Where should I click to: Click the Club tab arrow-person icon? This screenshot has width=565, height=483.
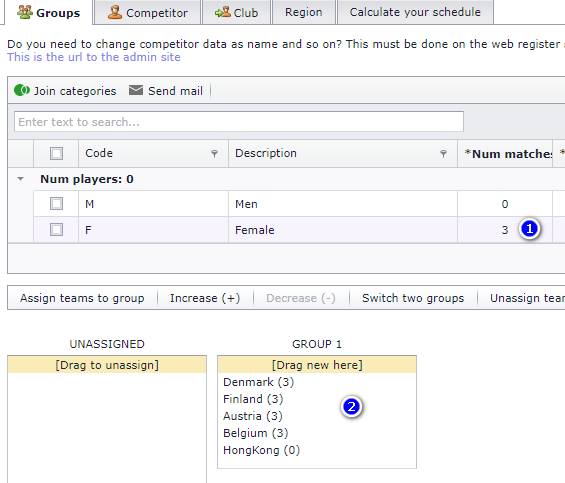click(x=223, y=12)
